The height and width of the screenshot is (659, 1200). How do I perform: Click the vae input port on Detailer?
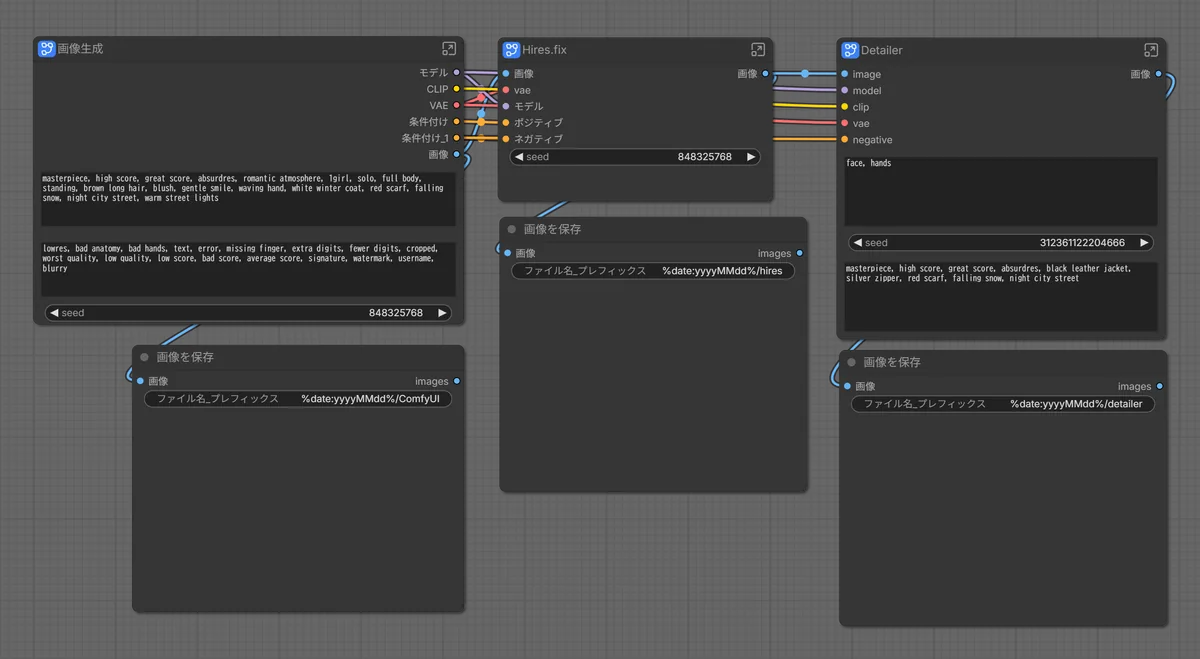tap(845, 123)
